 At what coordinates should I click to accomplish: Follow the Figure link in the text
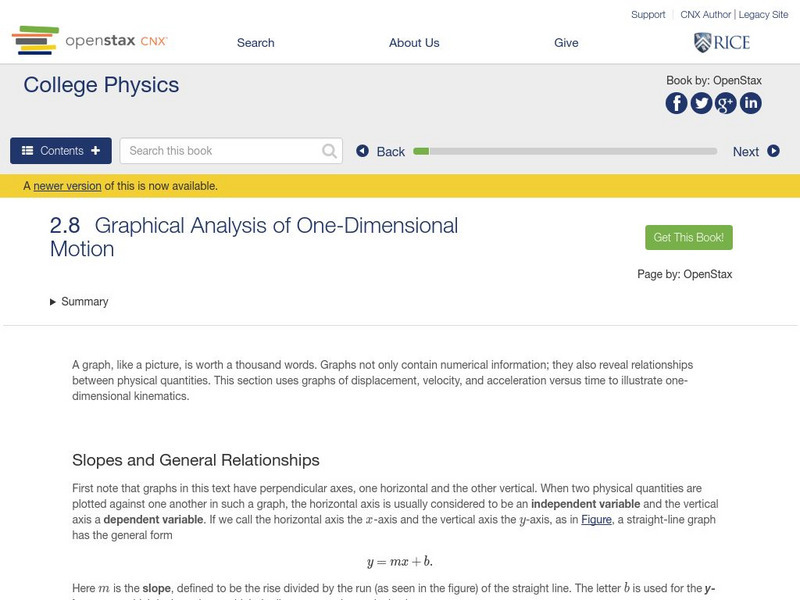[x=596, y=520]
